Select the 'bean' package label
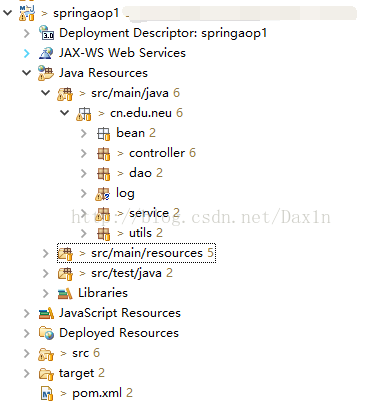Image resolution: width=383 pixels, height=412 pixels. coord(131,133)
